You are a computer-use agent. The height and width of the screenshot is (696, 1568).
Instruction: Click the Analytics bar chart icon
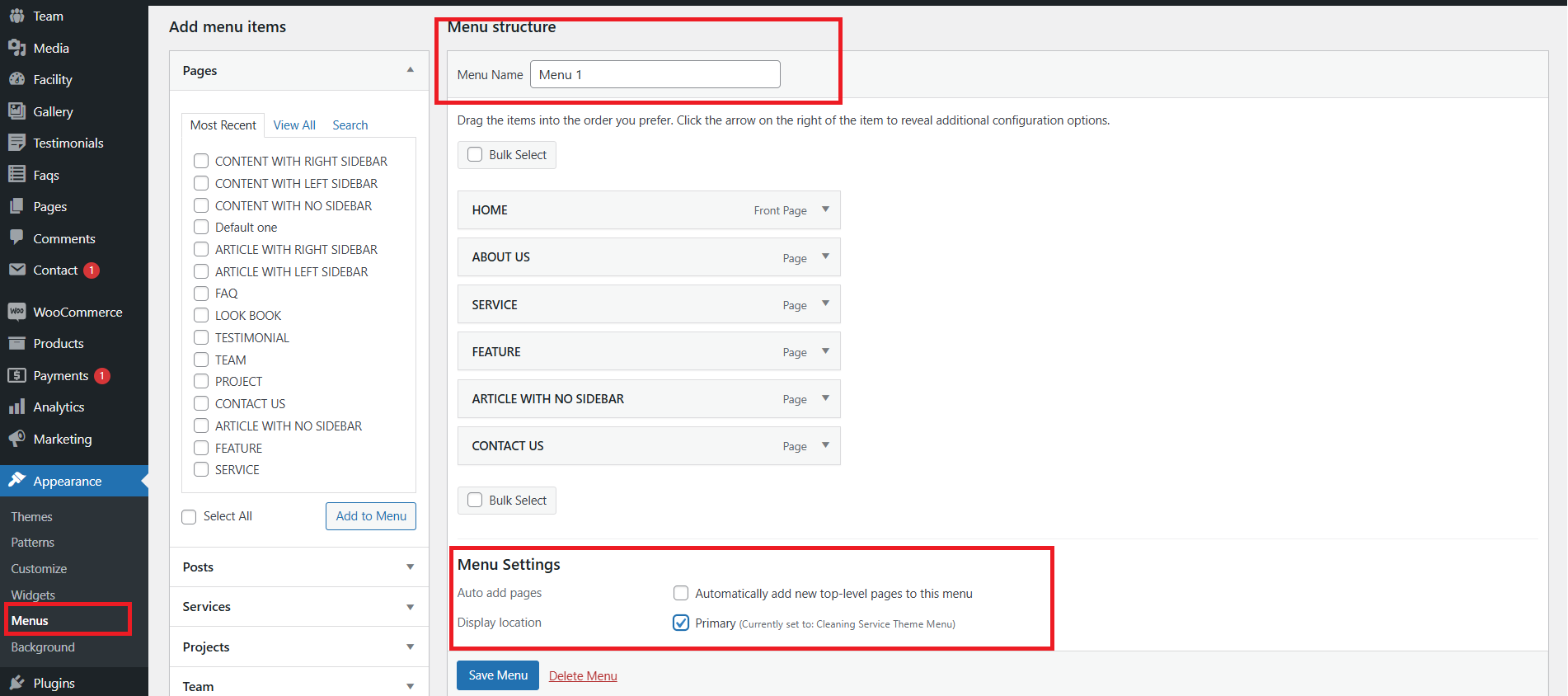click(x=16, y=407)
